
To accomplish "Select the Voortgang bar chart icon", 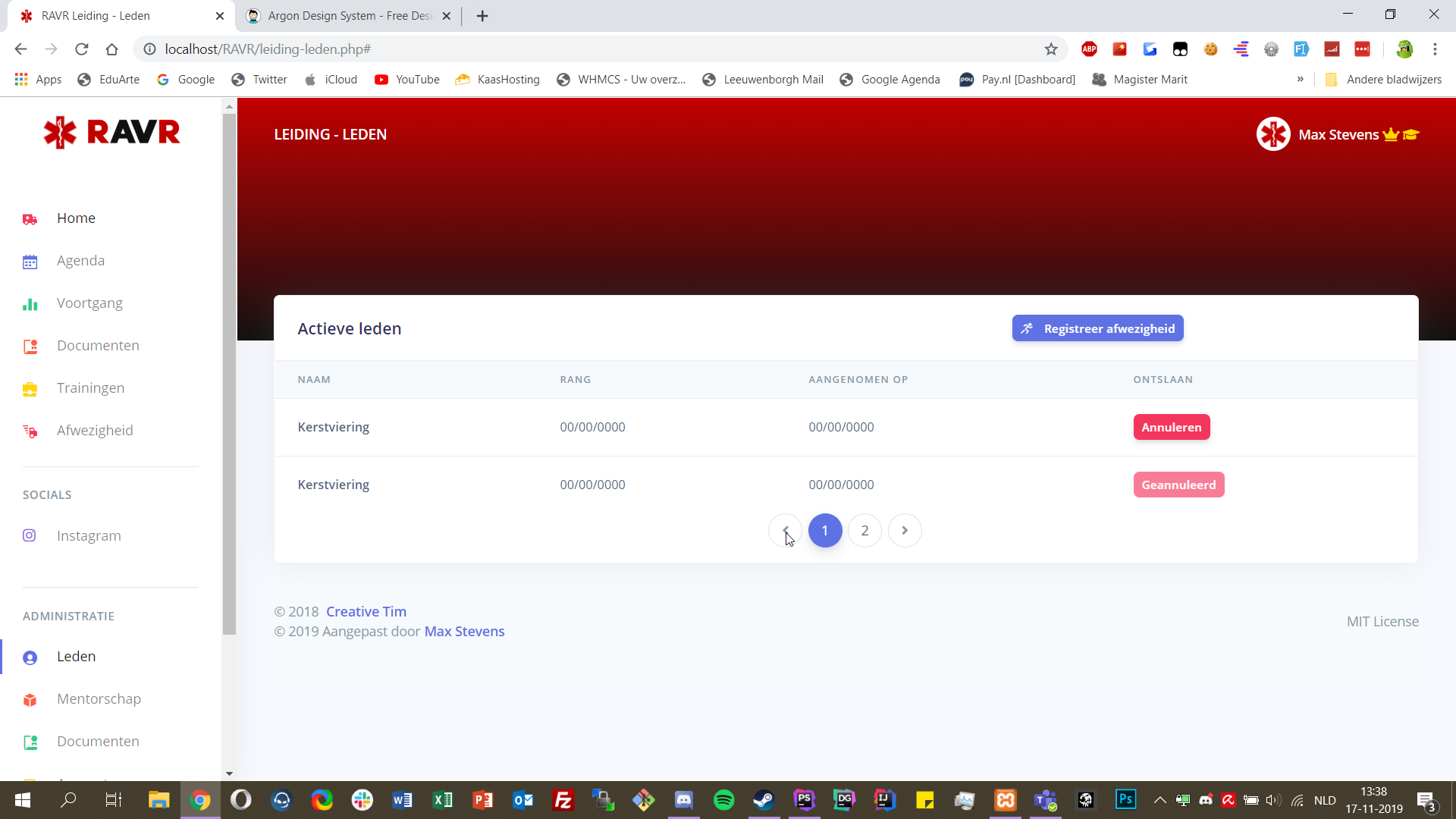I will pos(30,304).
